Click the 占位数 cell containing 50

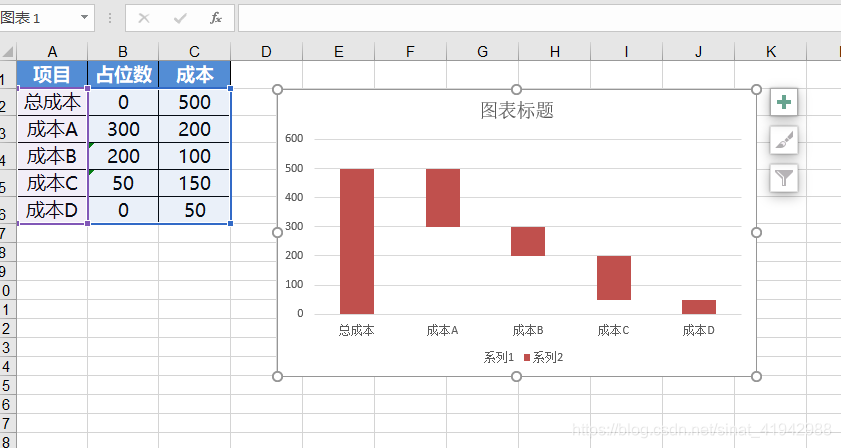coord(123,183)
